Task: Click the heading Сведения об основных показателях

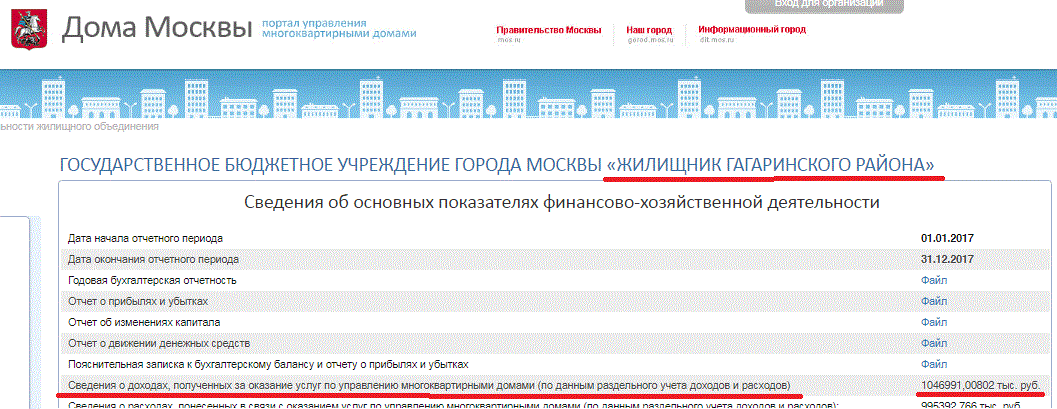Action: click(x=561, y=202)
